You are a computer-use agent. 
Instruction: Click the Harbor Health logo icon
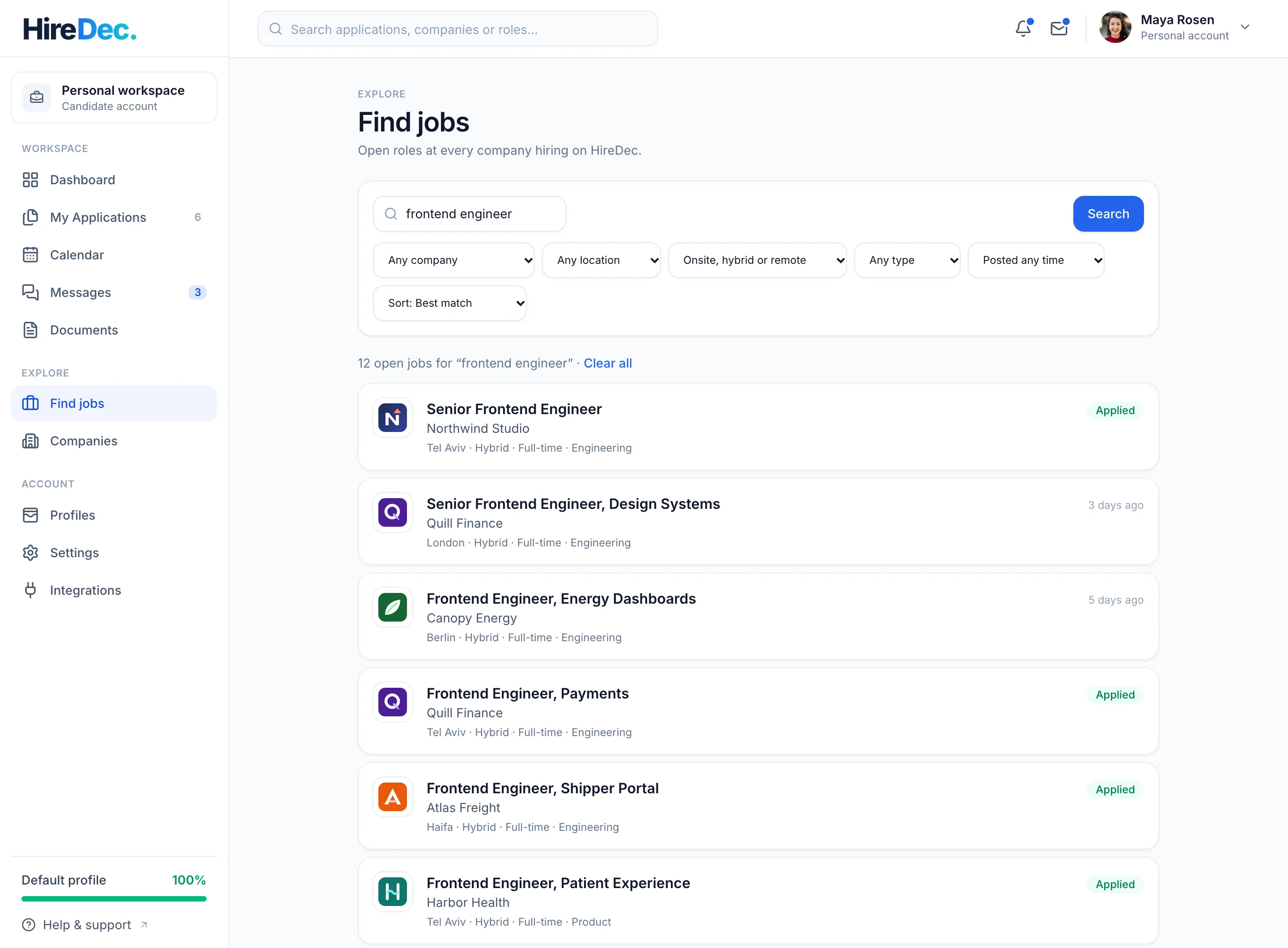click(x=393, y=891)
